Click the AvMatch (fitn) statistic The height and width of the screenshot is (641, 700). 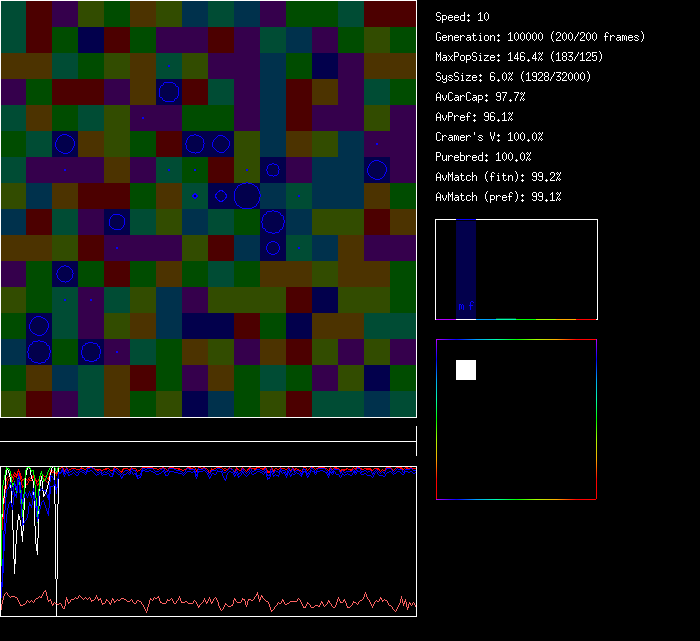click(x=499, y=177)
